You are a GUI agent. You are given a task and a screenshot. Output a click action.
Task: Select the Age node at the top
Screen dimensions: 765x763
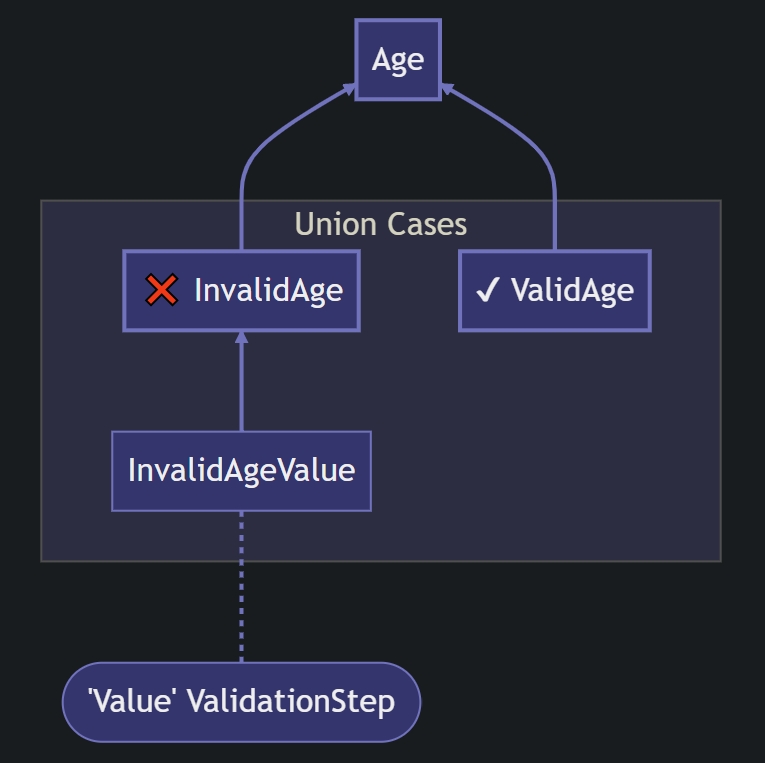[398, 60]
